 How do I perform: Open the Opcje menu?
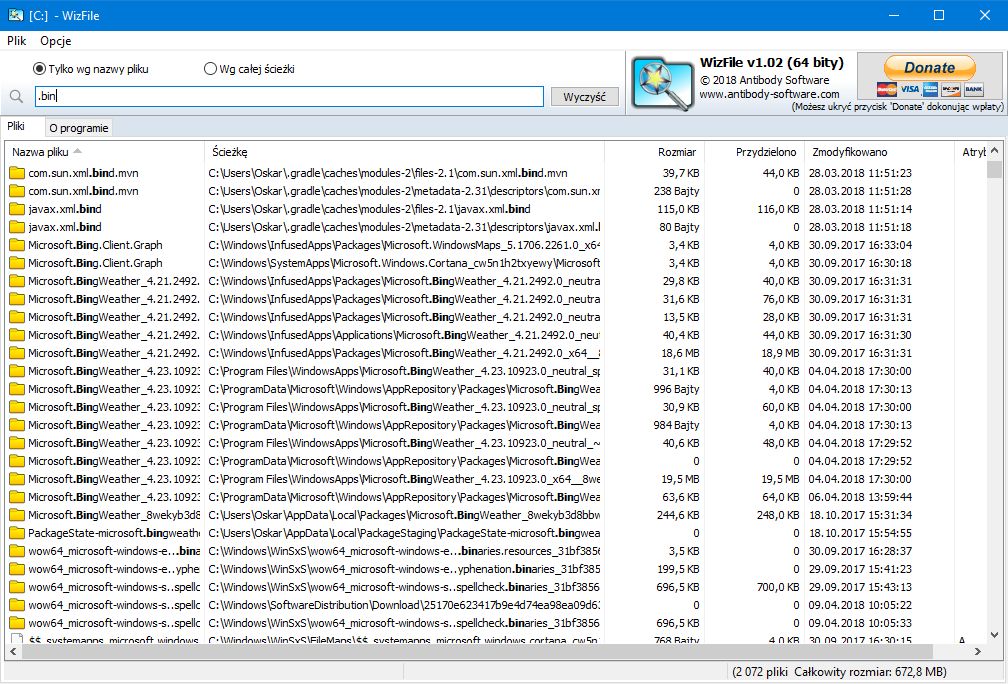point(55,40)
